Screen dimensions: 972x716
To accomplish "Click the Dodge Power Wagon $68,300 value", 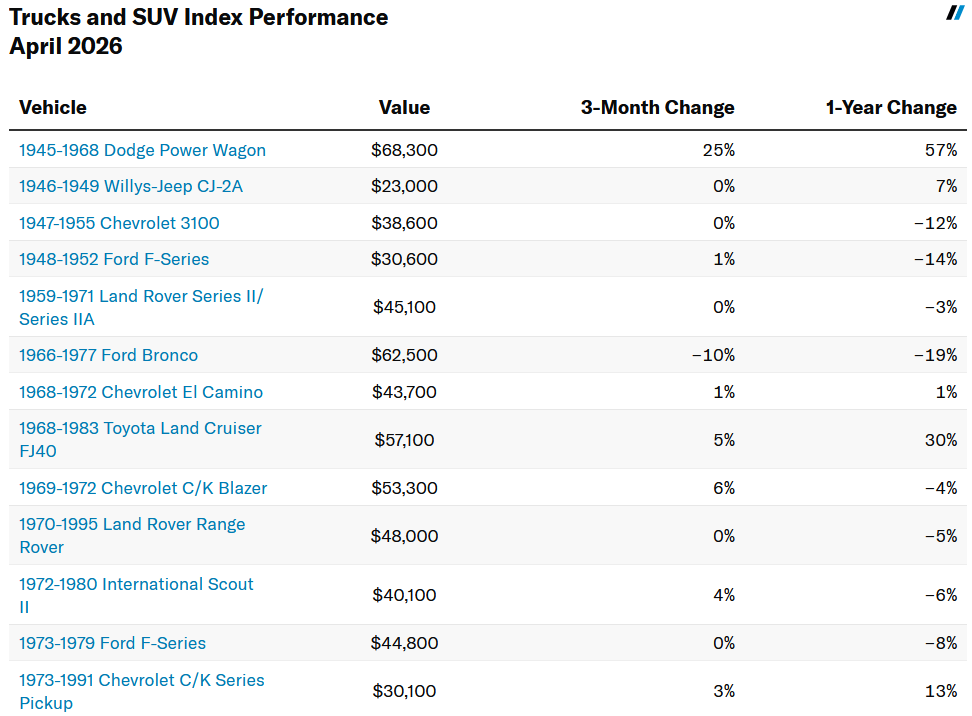I will 404,150.
